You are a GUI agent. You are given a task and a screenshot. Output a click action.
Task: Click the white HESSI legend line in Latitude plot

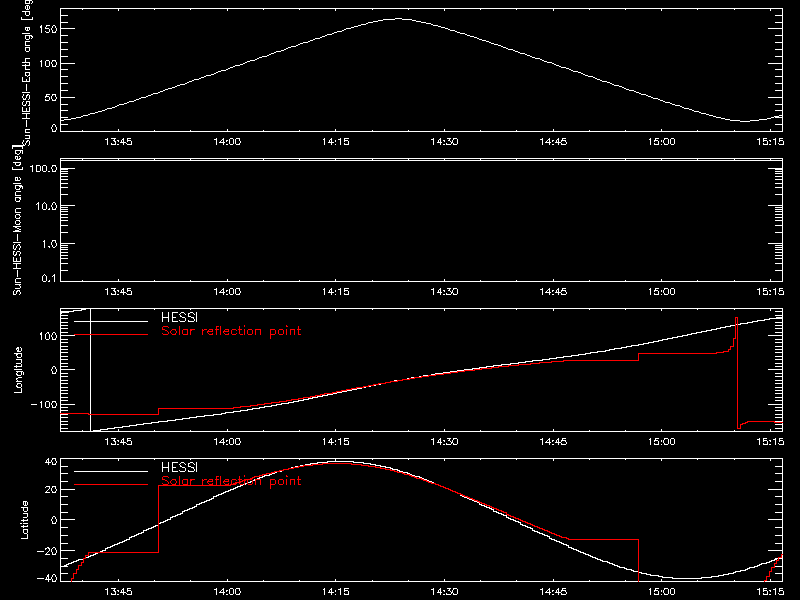coord(111,471)
